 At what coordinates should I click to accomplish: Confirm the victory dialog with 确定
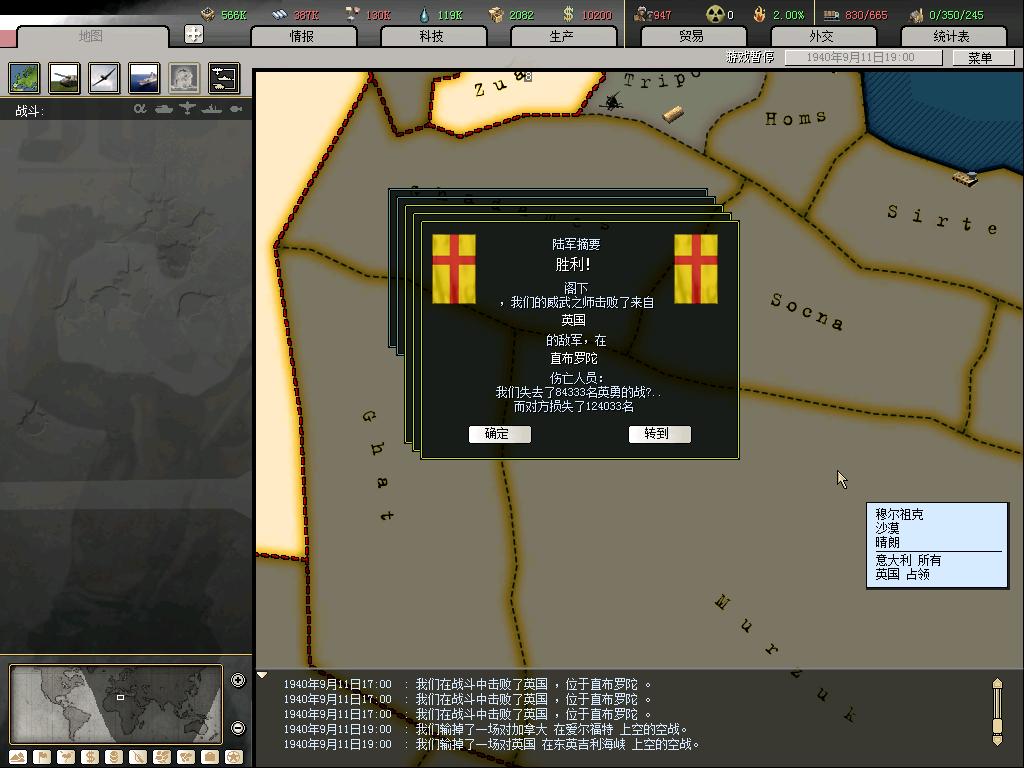coord(500,434)
